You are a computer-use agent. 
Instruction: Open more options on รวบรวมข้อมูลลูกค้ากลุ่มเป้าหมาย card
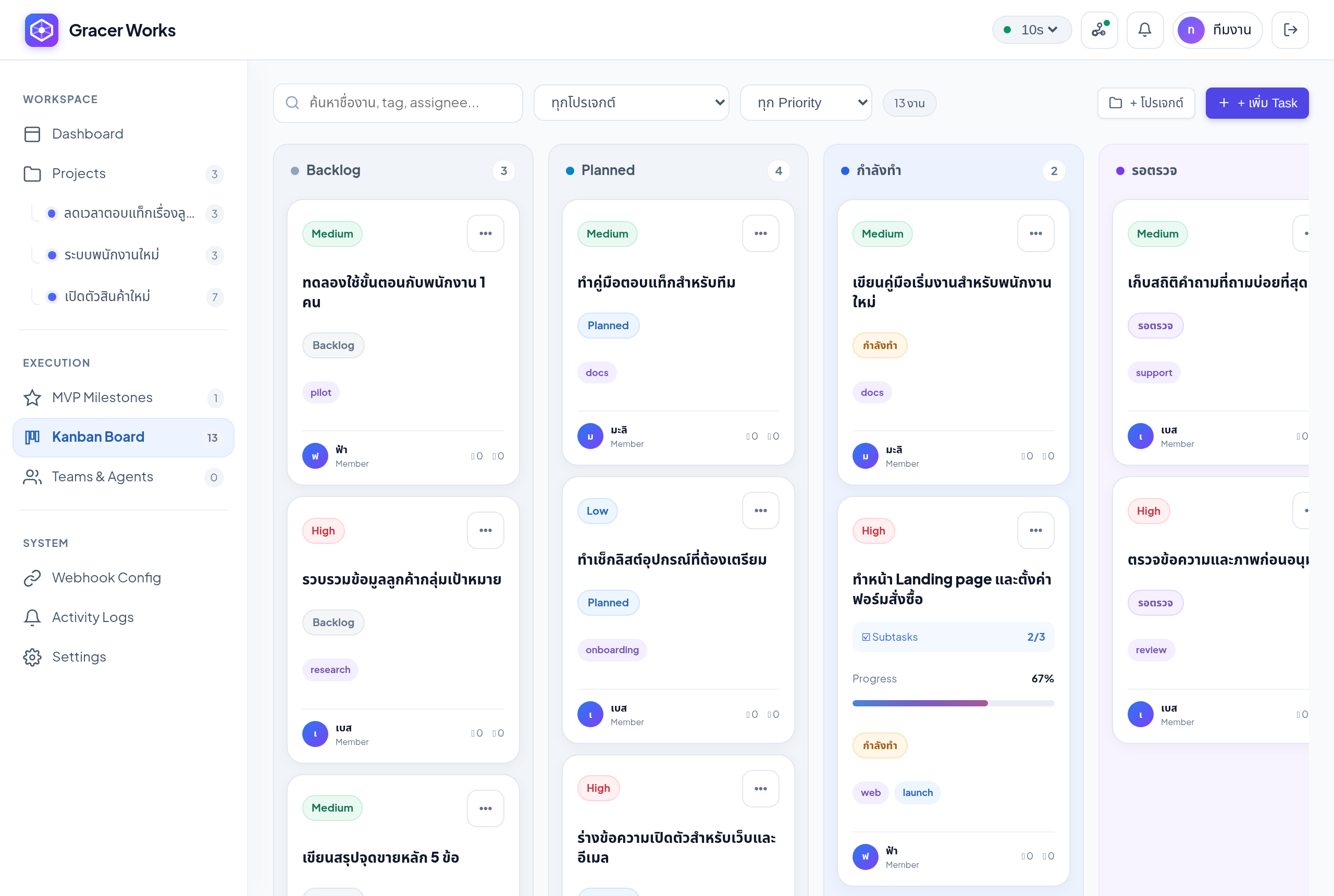click(485, 530)
